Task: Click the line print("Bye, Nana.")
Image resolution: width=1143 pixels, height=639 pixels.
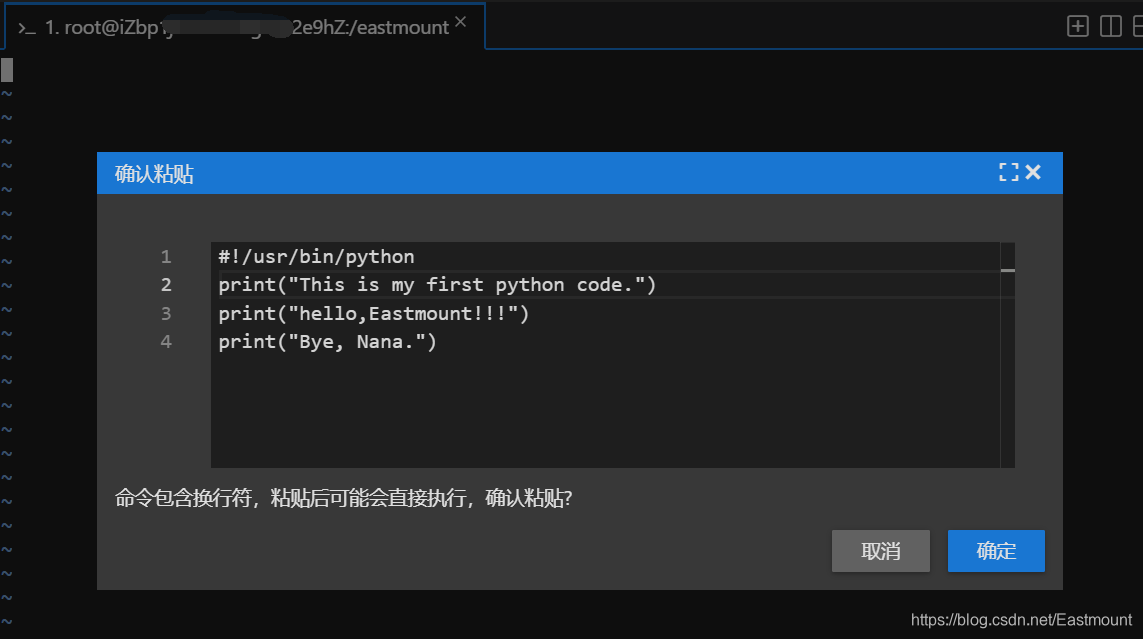Action: pos(327,342)
